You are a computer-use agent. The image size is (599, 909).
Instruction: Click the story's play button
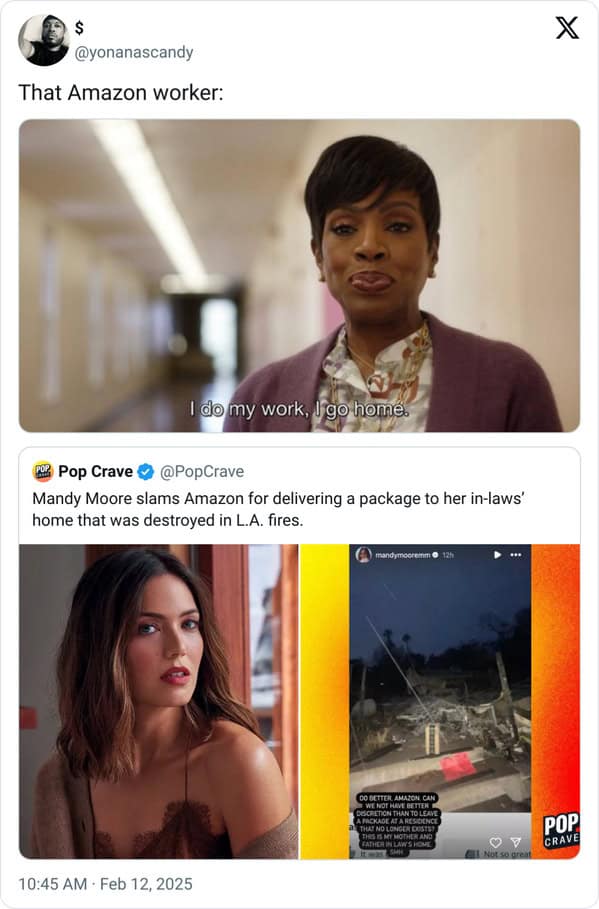(497, 555)
